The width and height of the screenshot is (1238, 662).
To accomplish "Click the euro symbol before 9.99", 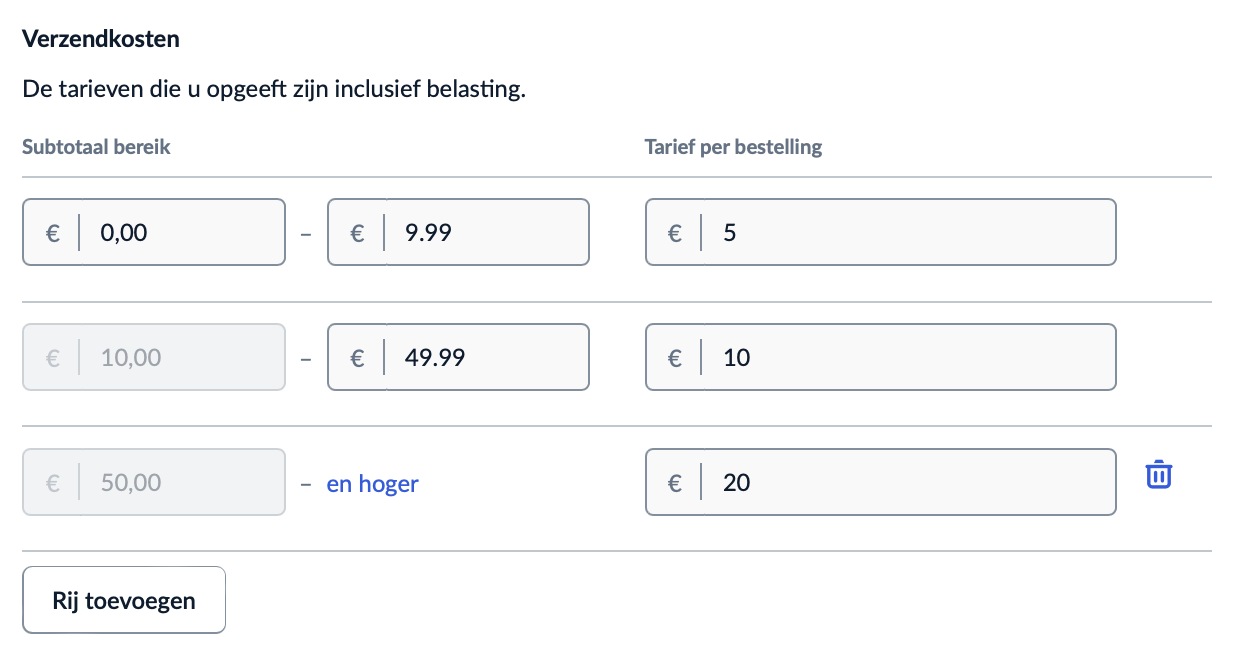I will click(x=357, y=233).
